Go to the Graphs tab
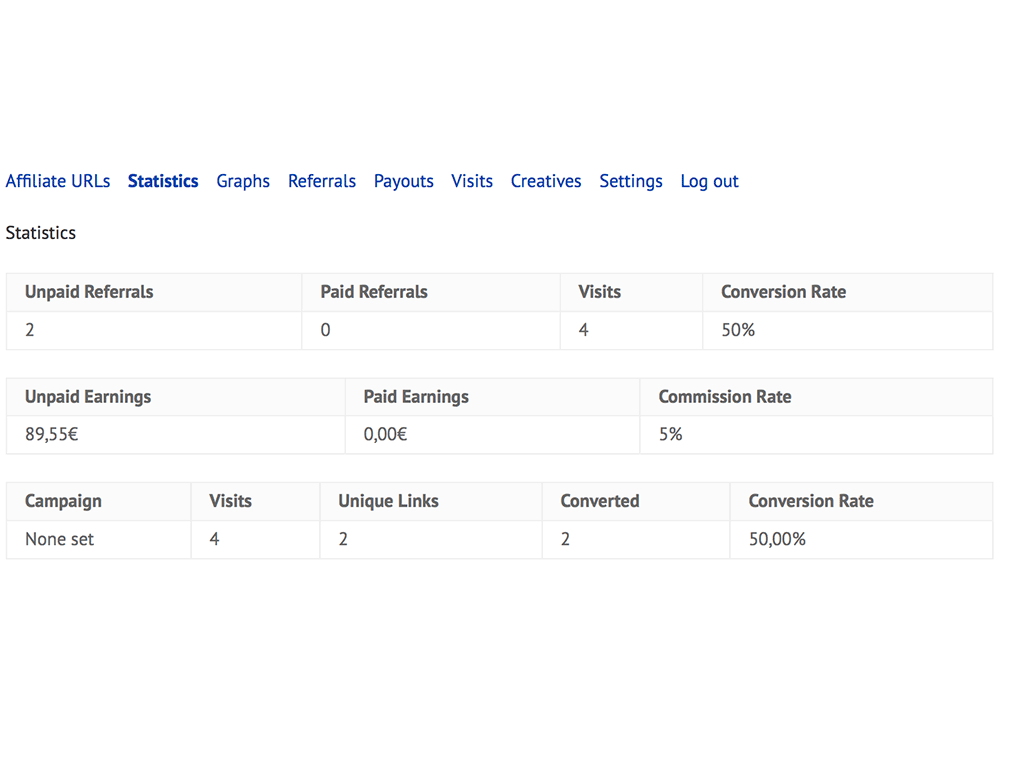Screen dimensions: 1024x768 [243, 182]
